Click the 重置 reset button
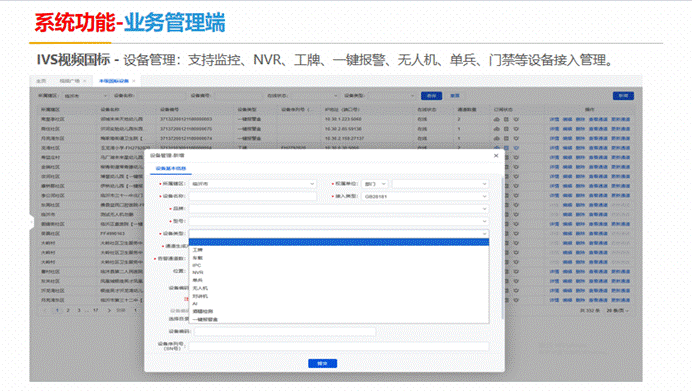The width and height of the screenshot is (692, 391). (455, 96)
